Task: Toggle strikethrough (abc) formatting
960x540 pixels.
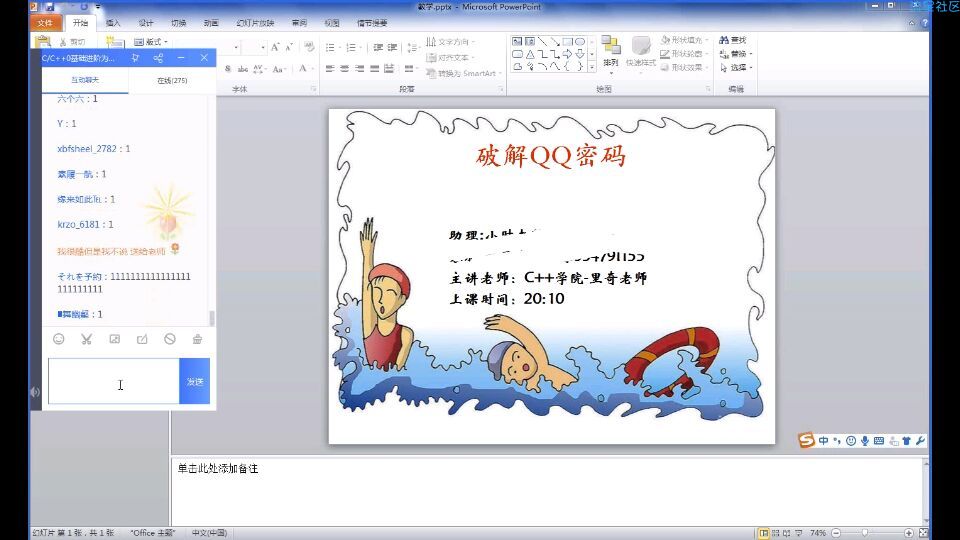Action: (242, 69)
